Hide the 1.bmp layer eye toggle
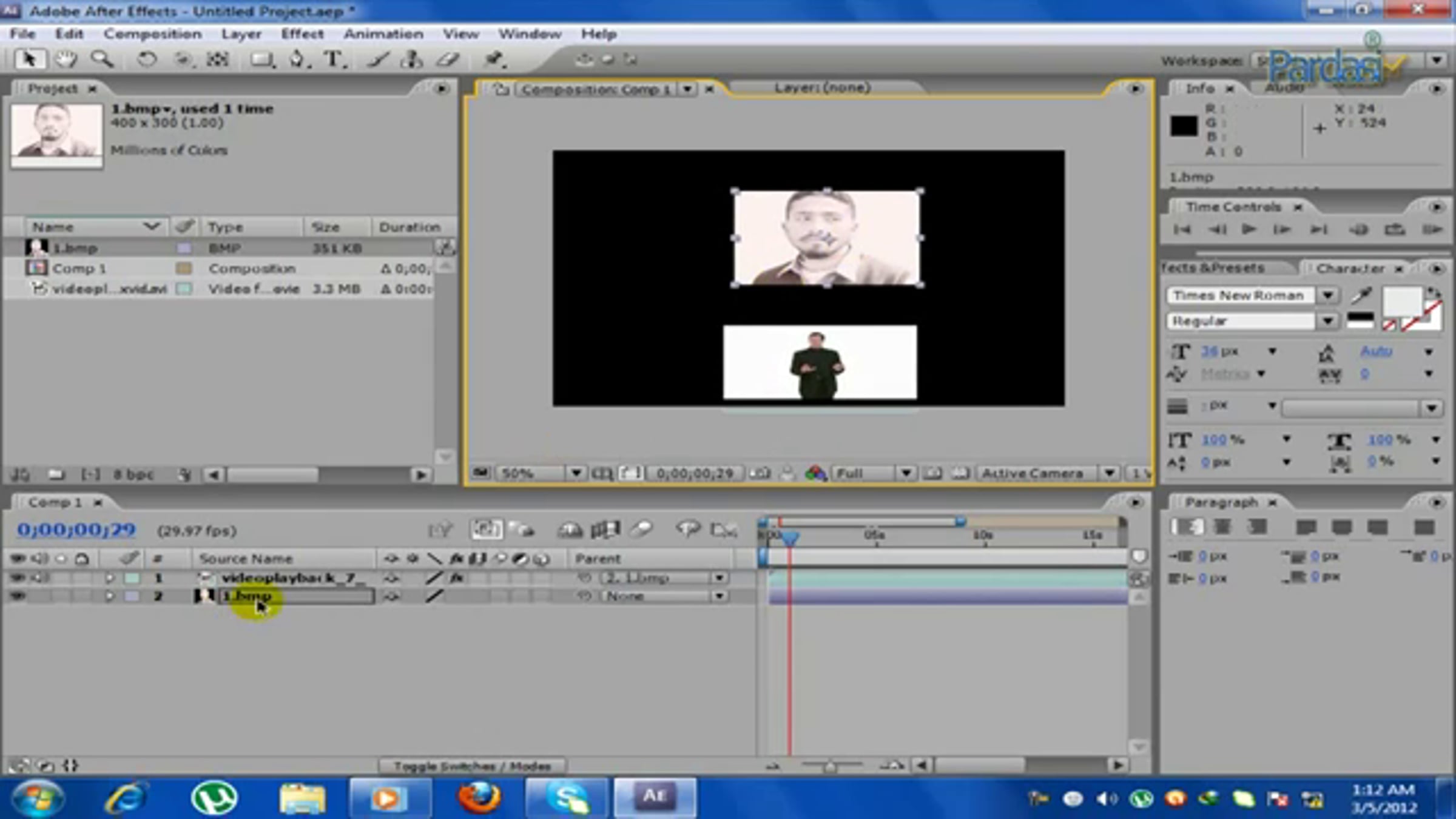The width and height of the screenshot is (1456, 819). (x=18, y=596)
